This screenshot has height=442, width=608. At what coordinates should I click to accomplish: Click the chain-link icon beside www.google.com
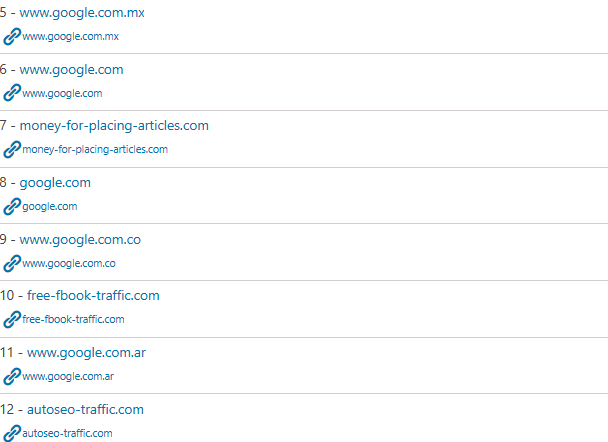point(12,93)
